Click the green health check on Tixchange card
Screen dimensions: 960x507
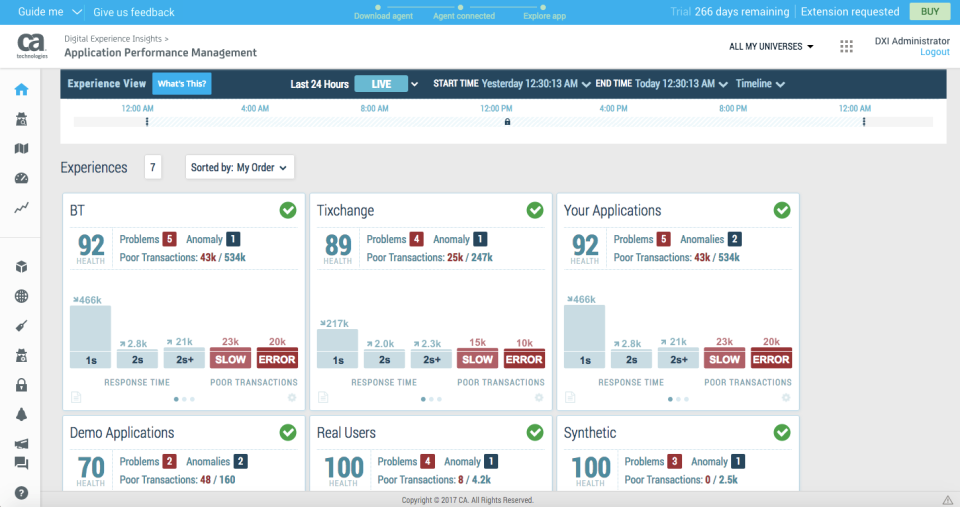(x=535, y=210)
